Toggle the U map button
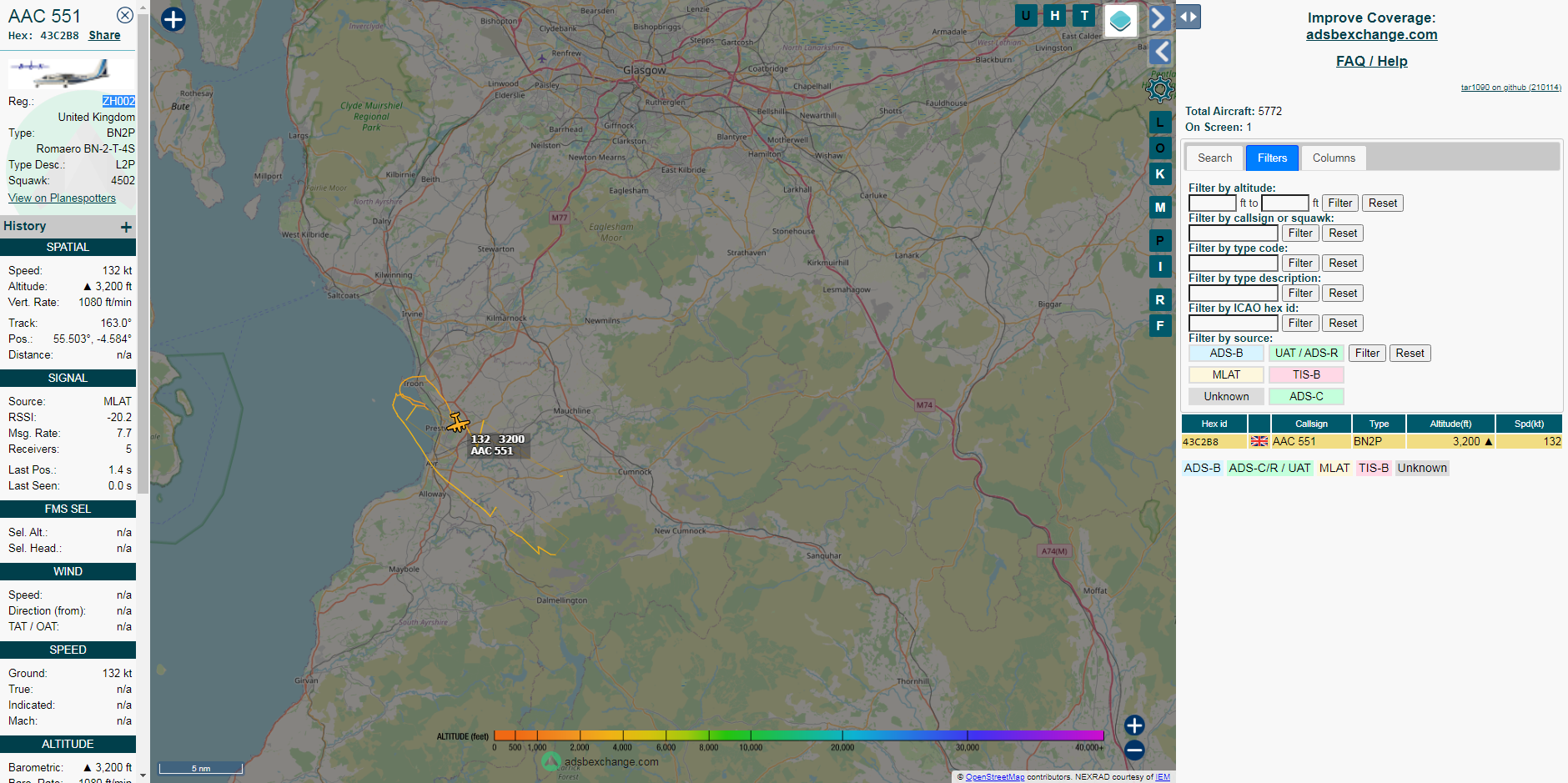This screenshot has height=783, width=1568. (1026, 15)
